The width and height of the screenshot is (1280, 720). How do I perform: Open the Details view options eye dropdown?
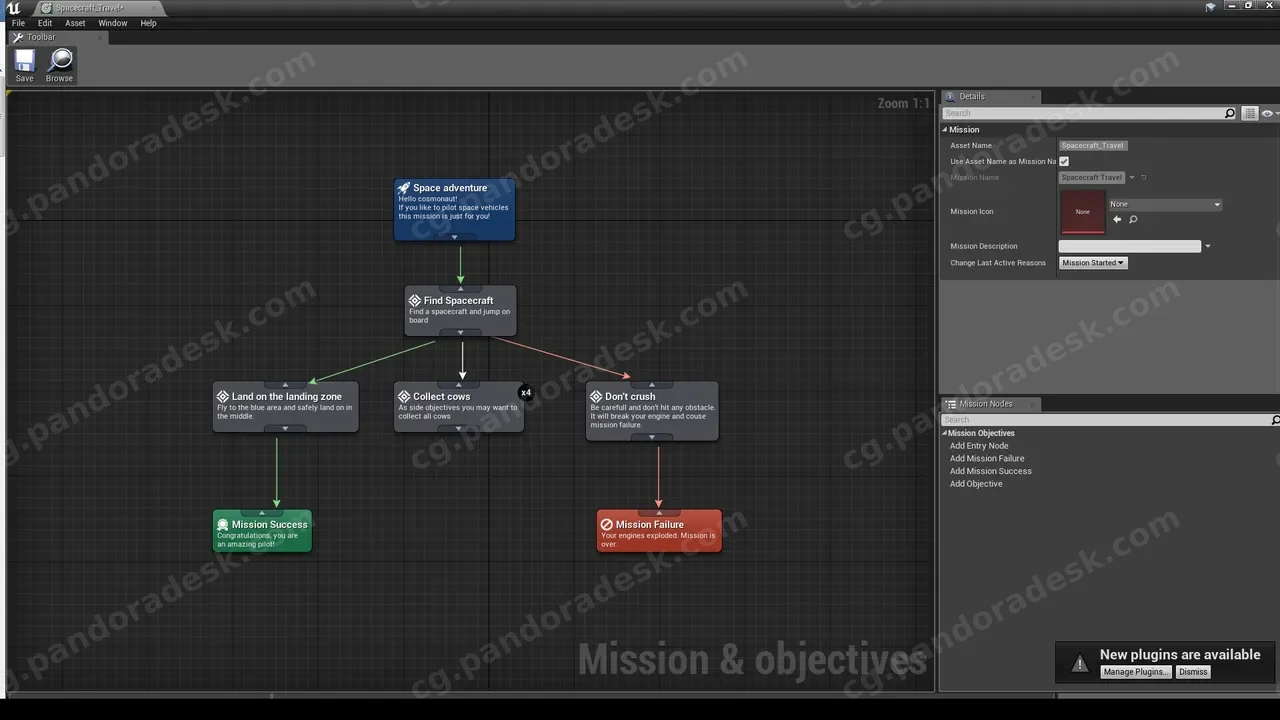pyautogui.click(x=1269, y=113)
